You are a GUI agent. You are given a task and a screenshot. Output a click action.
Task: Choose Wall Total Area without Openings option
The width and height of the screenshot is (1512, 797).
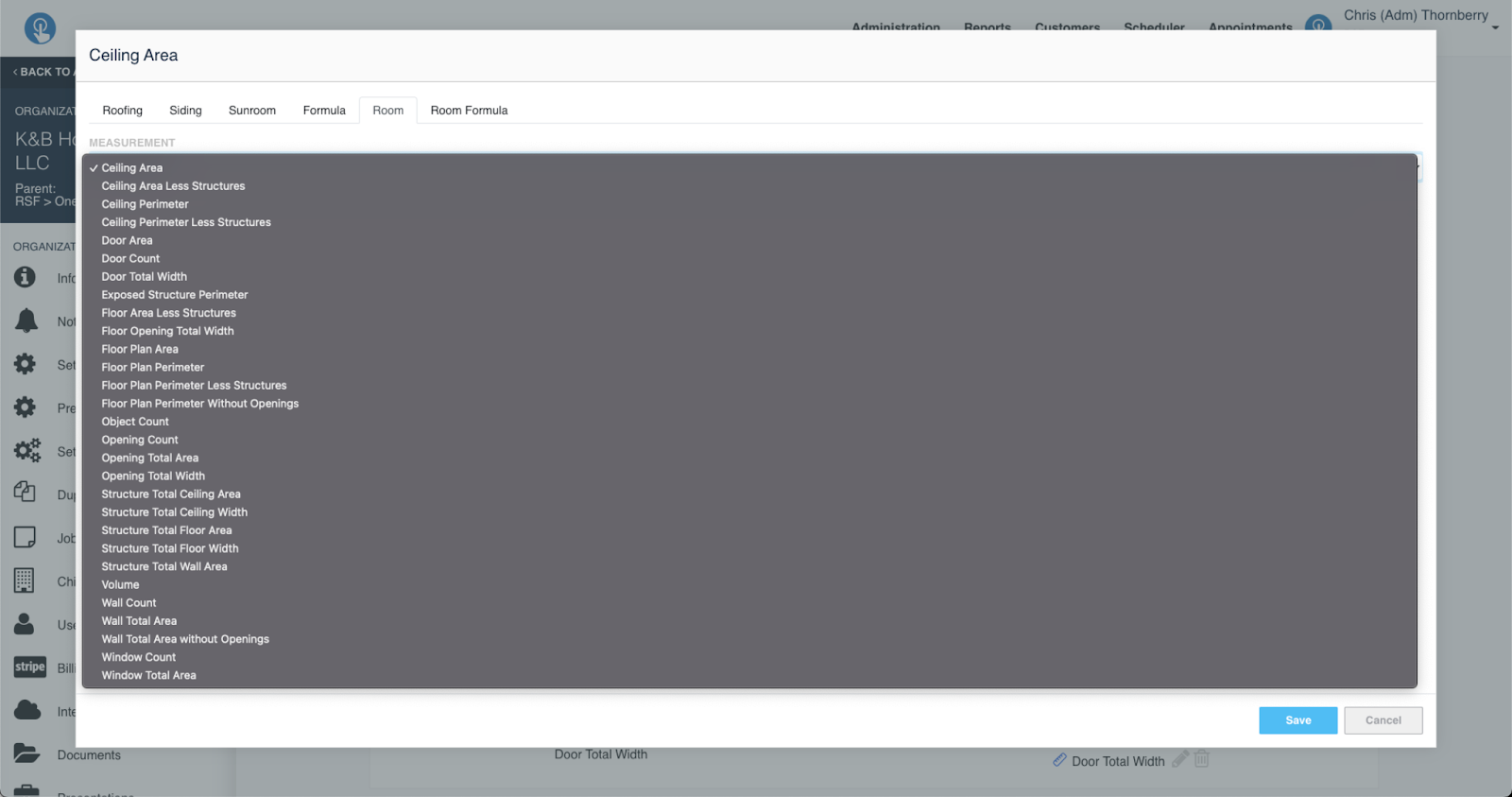(749, 639)
